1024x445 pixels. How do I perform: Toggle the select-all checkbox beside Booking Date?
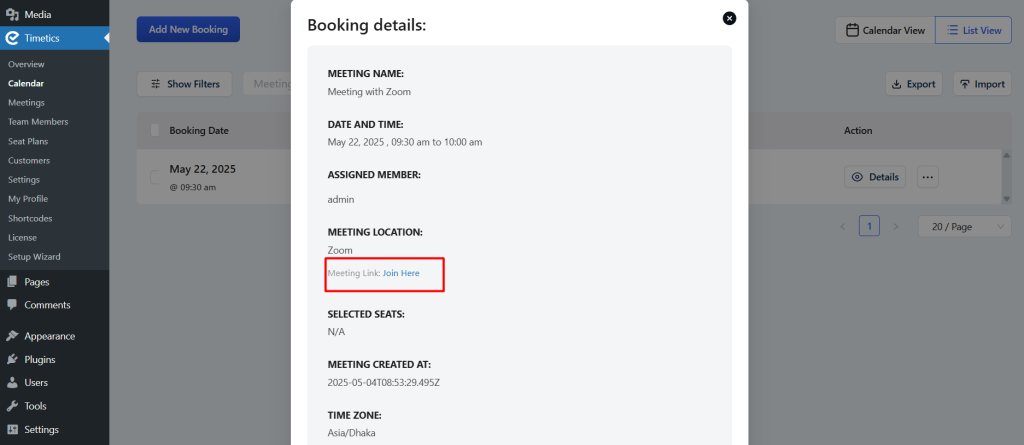point(155,130)
